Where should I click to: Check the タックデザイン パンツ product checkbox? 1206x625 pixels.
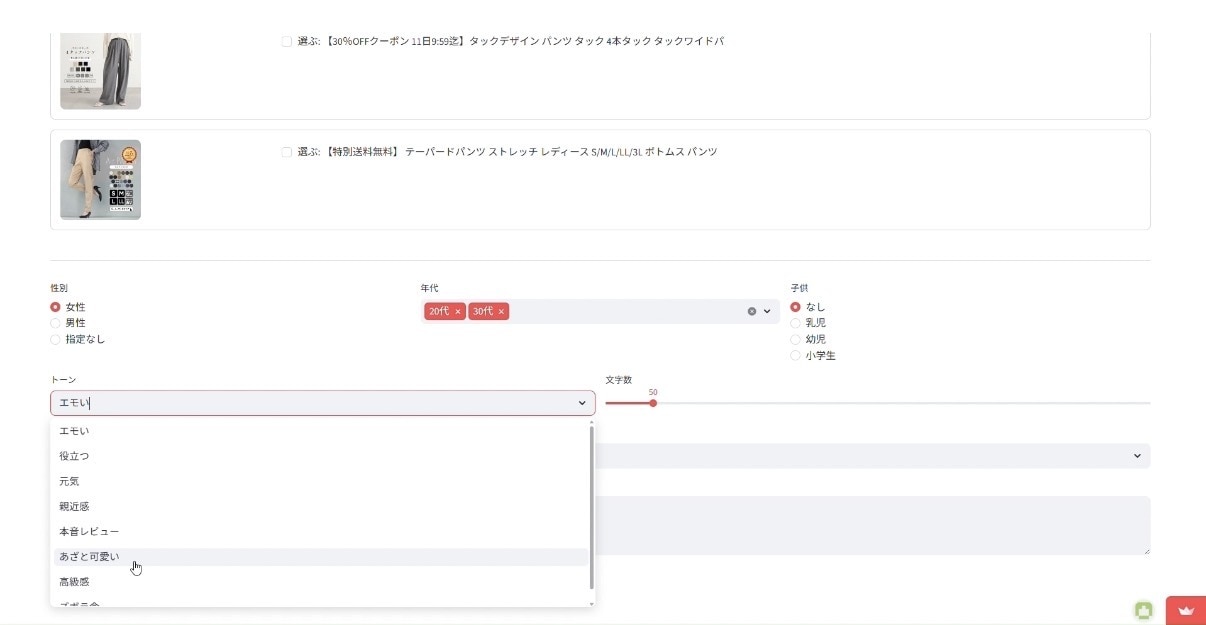click(287, 42)
